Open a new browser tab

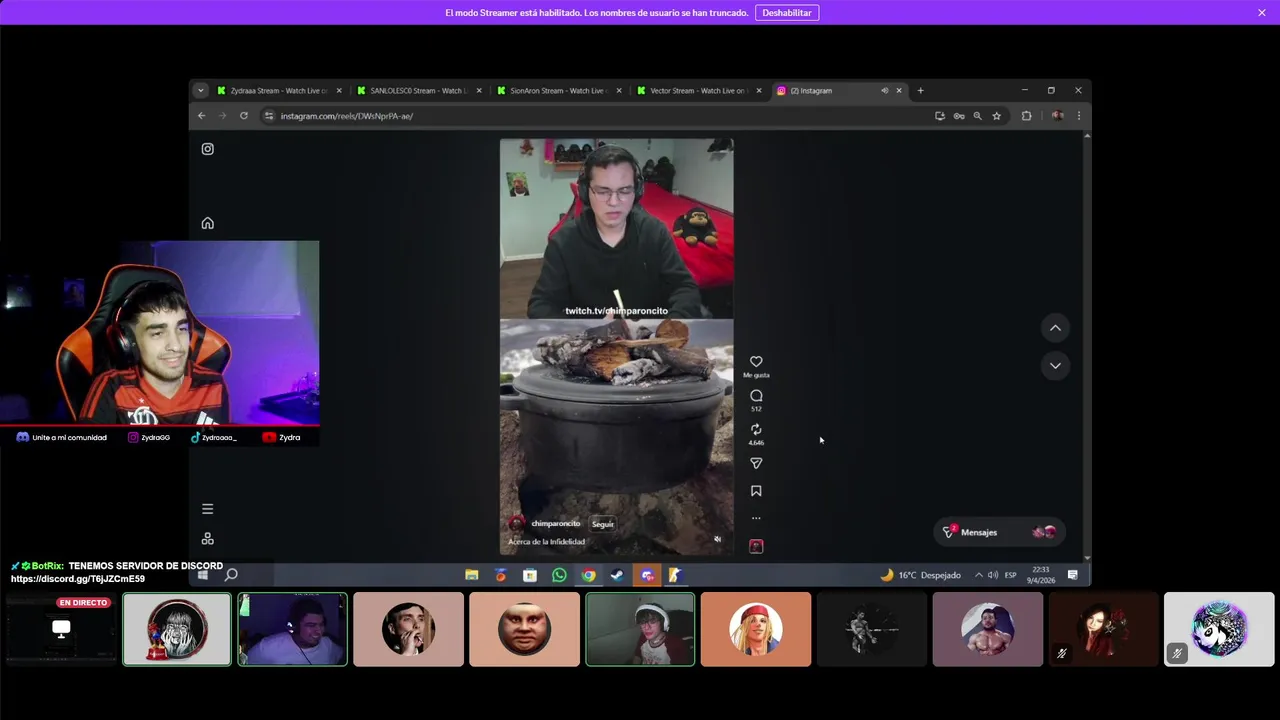point(921,91)
